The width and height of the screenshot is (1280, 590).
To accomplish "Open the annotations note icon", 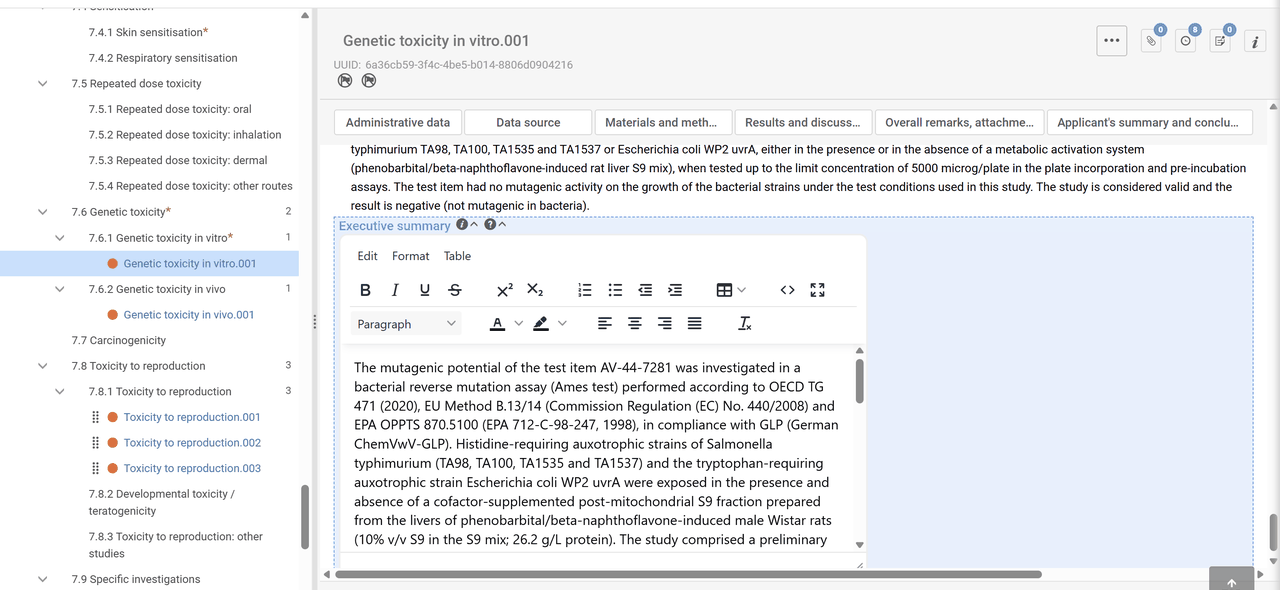I will click(1220, 41).
